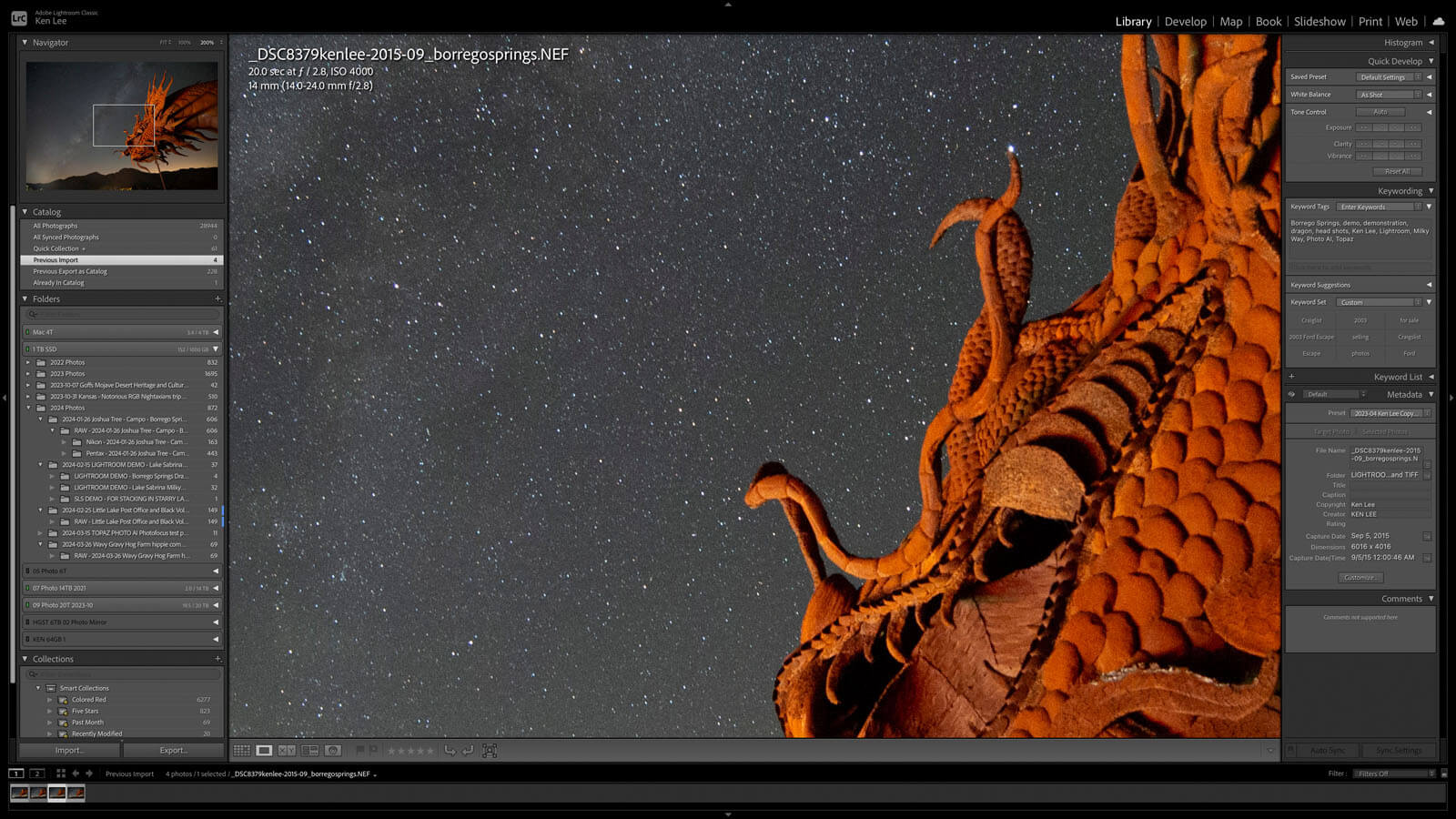Open Compare view (XY) icon
Image resolution: width=1456 pixels, height=819 pixels.
click(x=287, y=751)
